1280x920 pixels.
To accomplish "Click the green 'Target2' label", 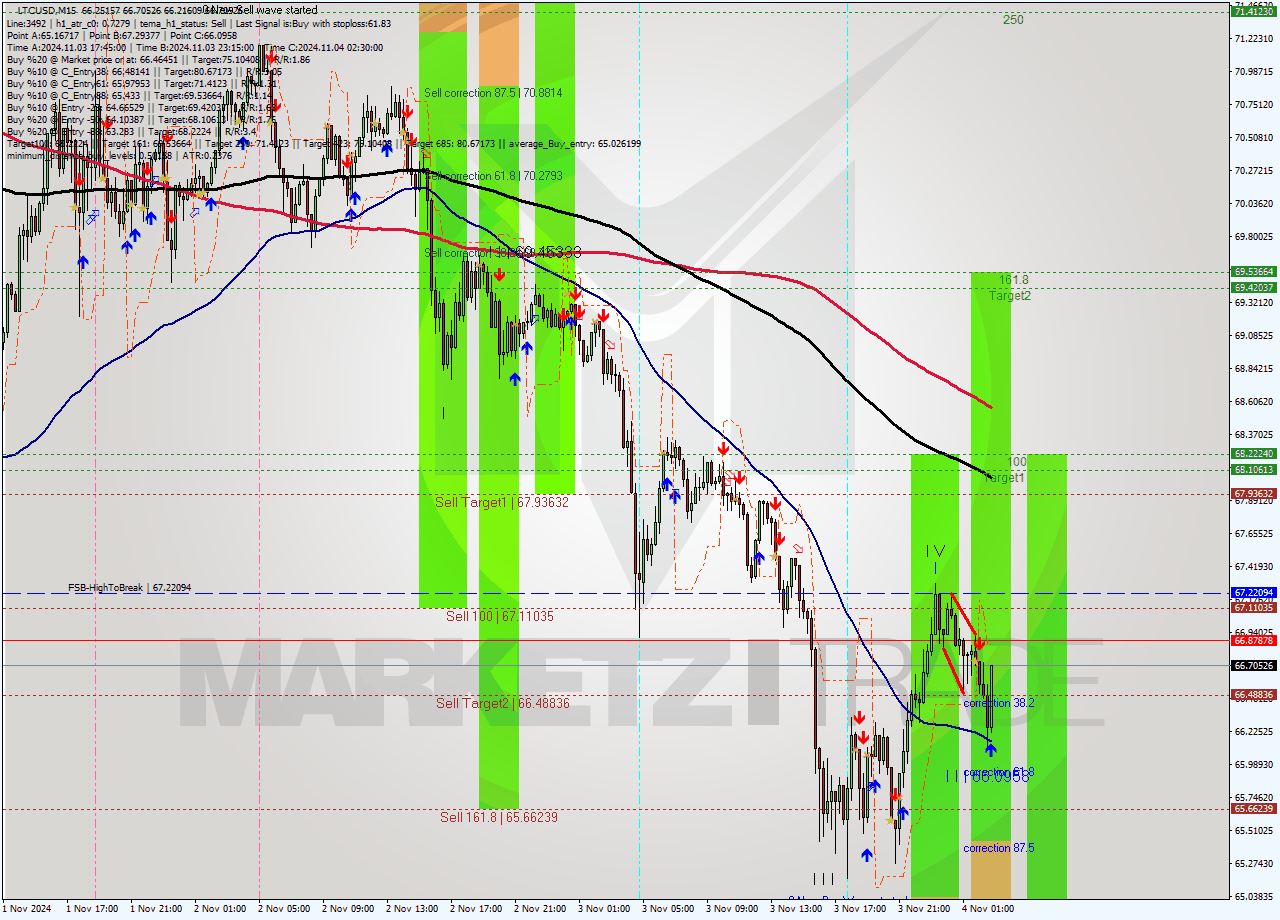I will (x=1011, y=296).
